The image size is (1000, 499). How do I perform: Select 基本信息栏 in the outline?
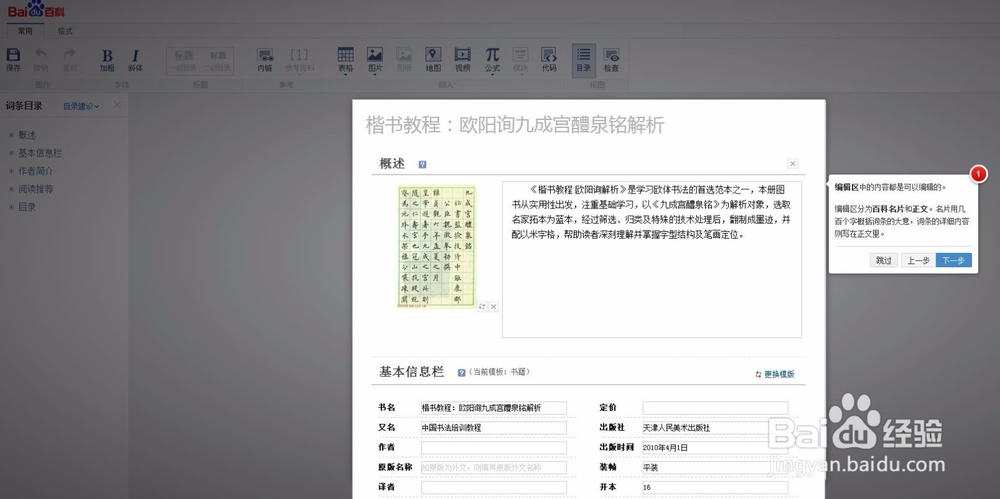point(40,153)
